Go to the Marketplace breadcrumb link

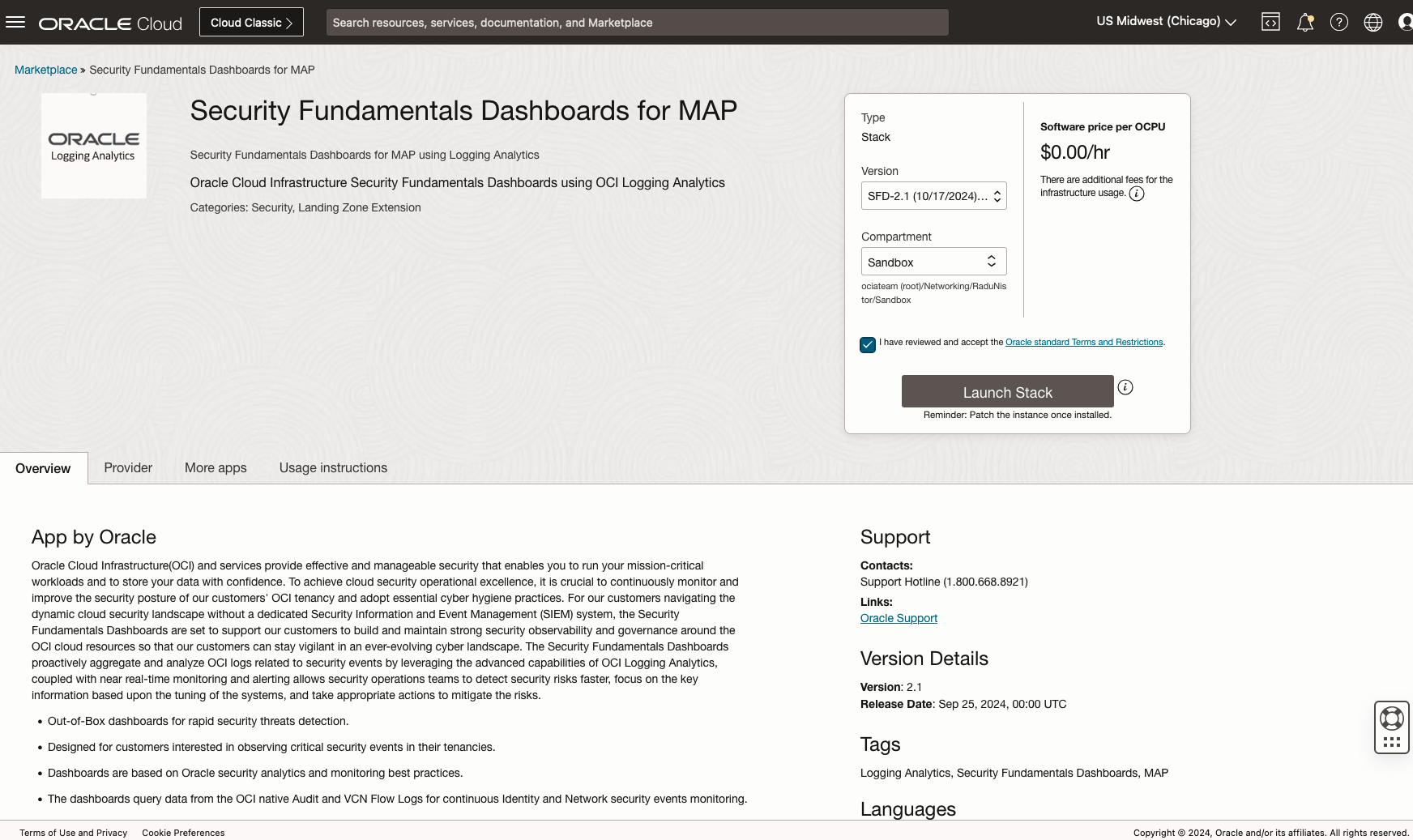coord(45,70)
